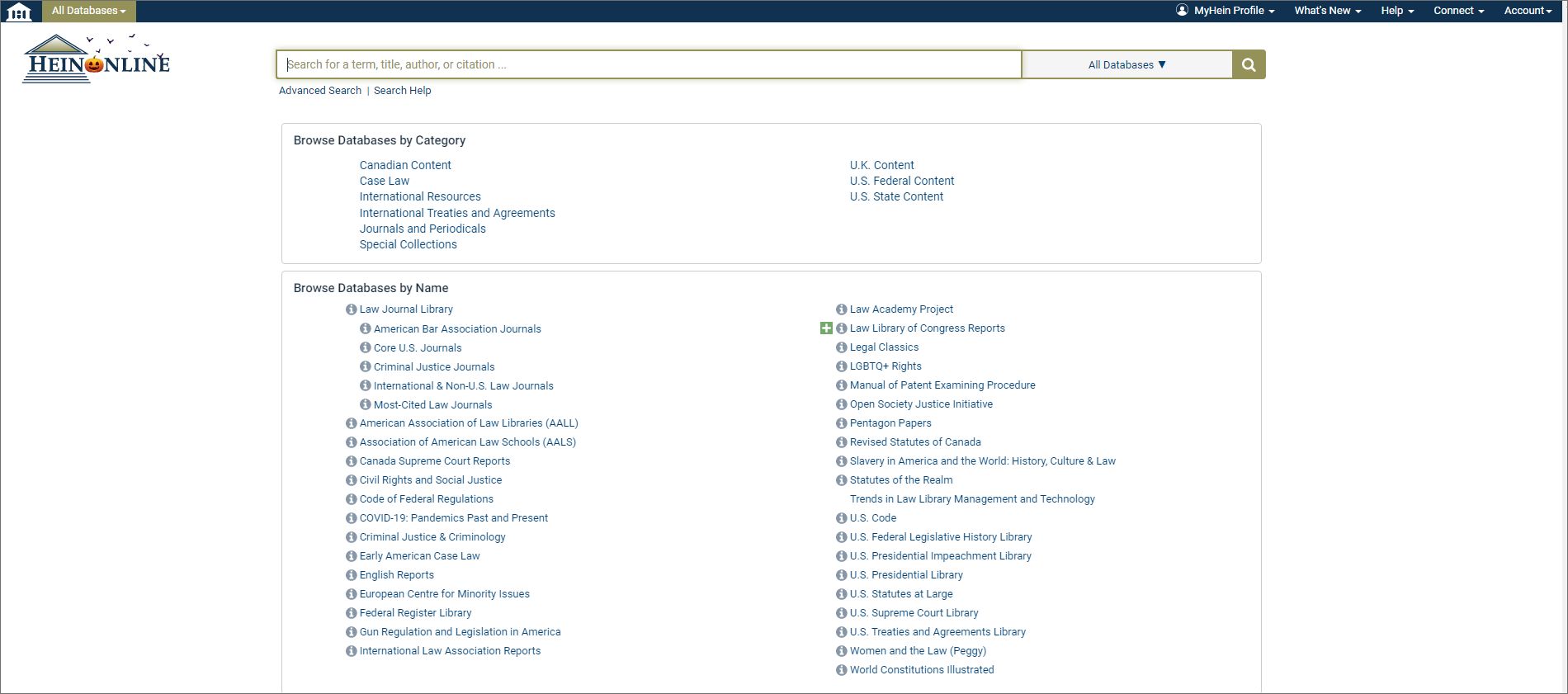The width and height of the screenshot is (1568, 694).
Task: Open info icon for U.S. Code
Action: tap(841, 518)
